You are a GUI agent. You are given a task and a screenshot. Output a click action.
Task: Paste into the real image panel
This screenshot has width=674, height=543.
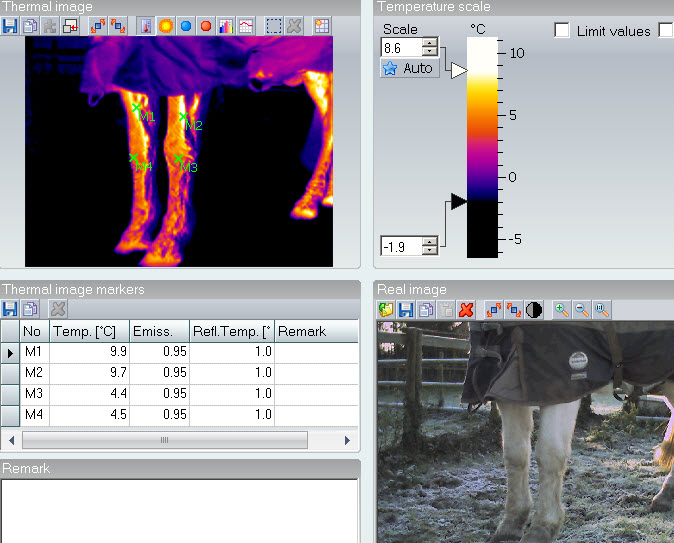pyautogui.click(x=446, y=310)
